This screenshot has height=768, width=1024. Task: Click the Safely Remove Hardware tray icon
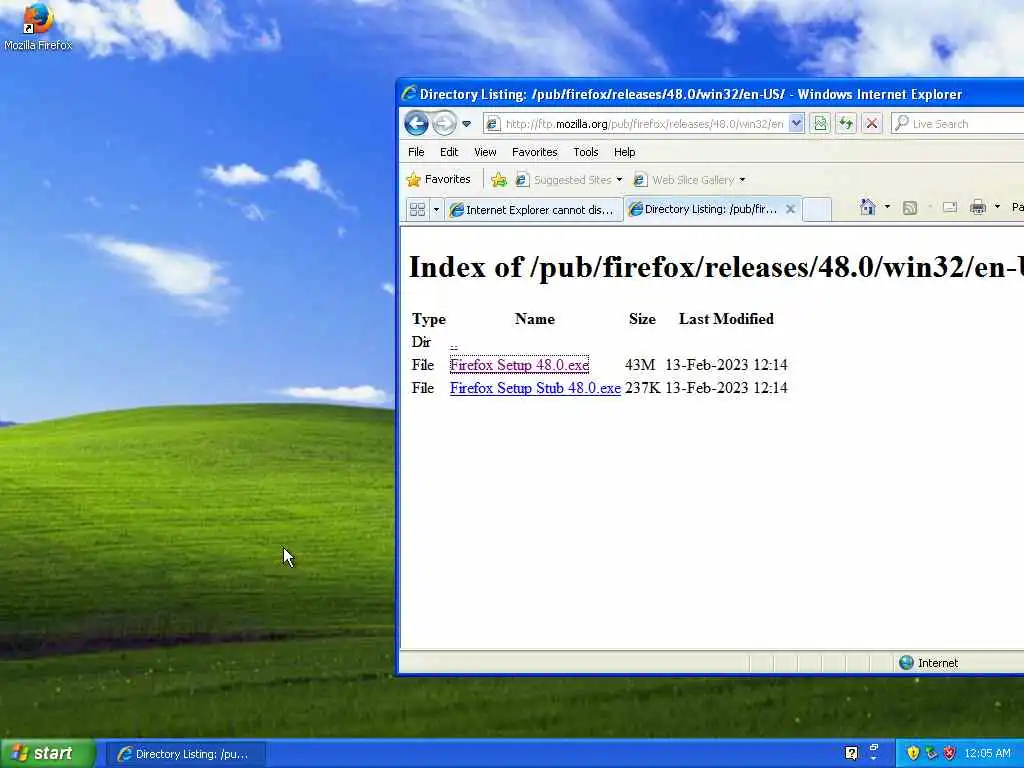pyautogui.click(x=931, y=753)
